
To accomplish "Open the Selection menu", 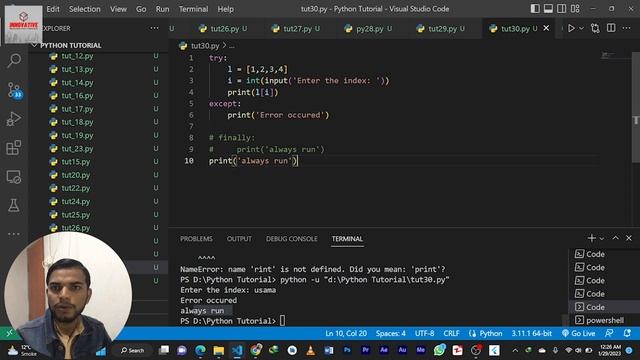I will (x=84, y=9).
